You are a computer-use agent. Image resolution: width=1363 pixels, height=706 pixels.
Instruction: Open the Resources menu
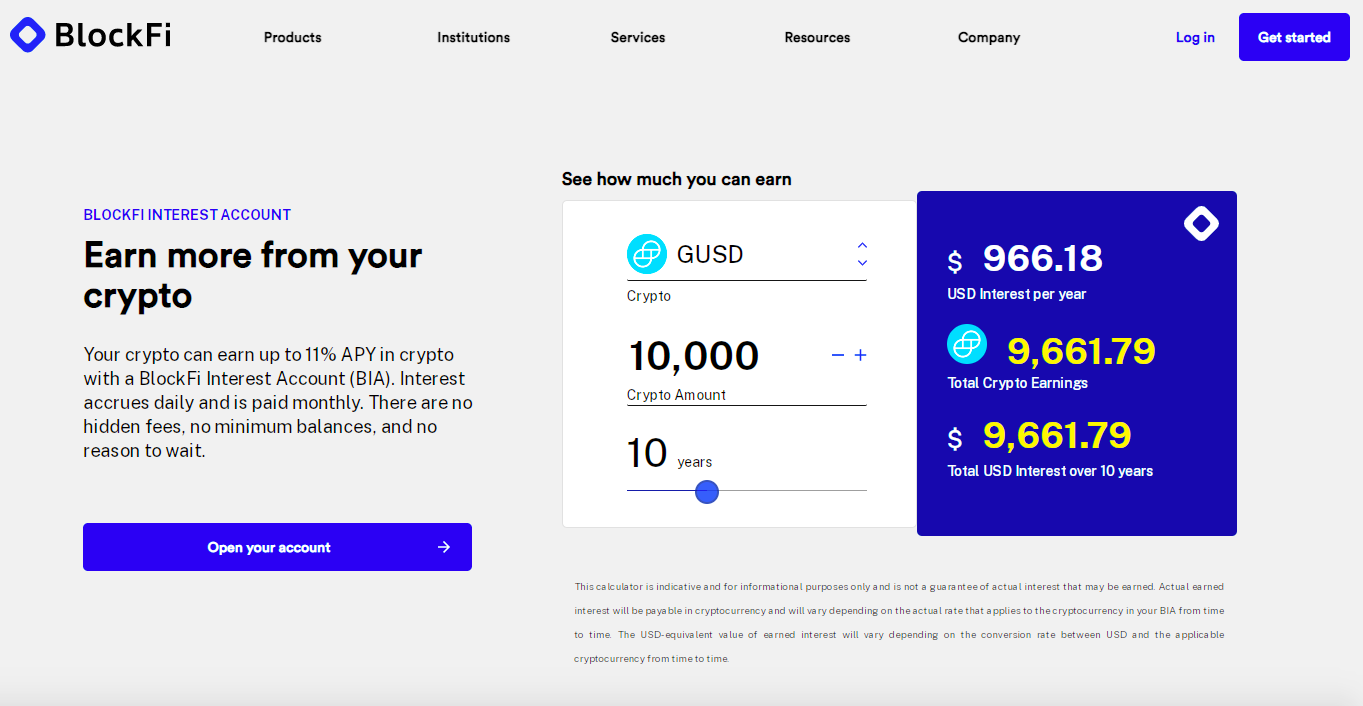[817, 37]
